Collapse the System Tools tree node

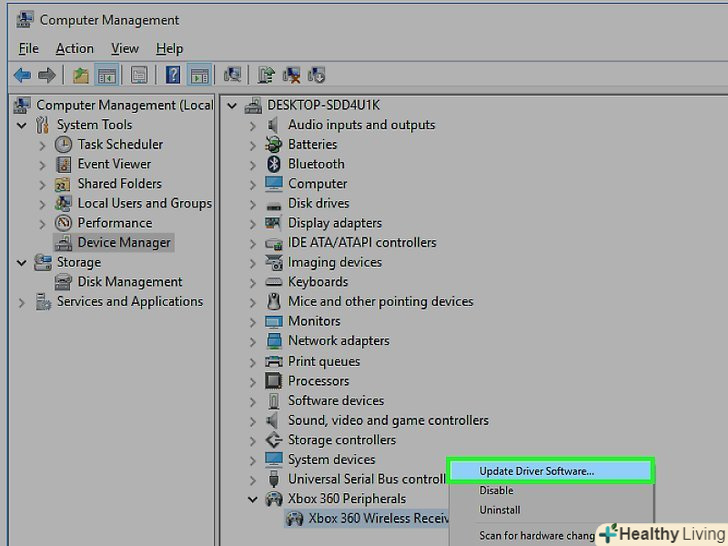click(x=22, y=125)
